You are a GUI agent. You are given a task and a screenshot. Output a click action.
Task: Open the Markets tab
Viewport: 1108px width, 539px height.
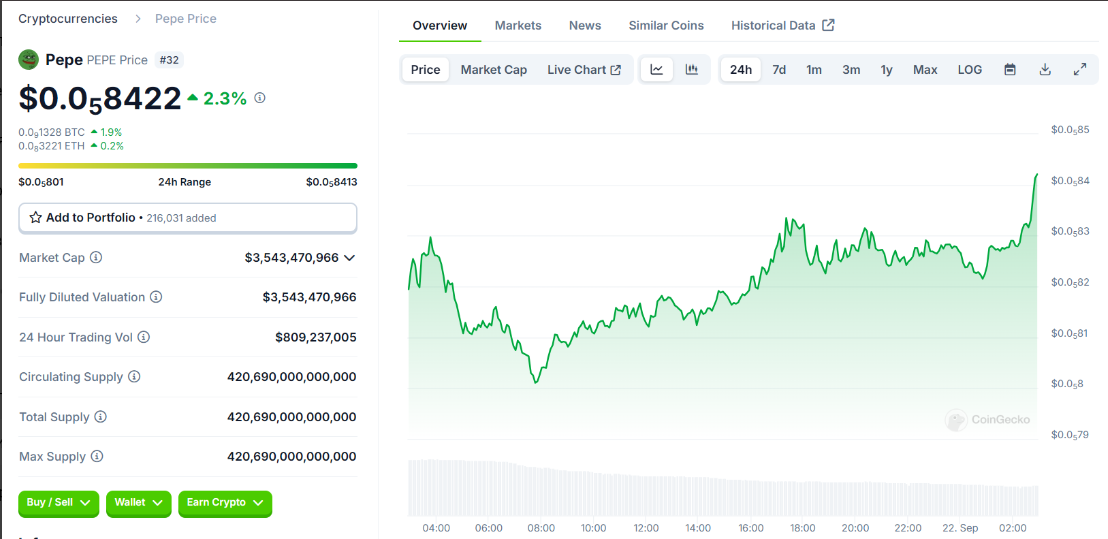pyautogui.click(x=518, y=25)
